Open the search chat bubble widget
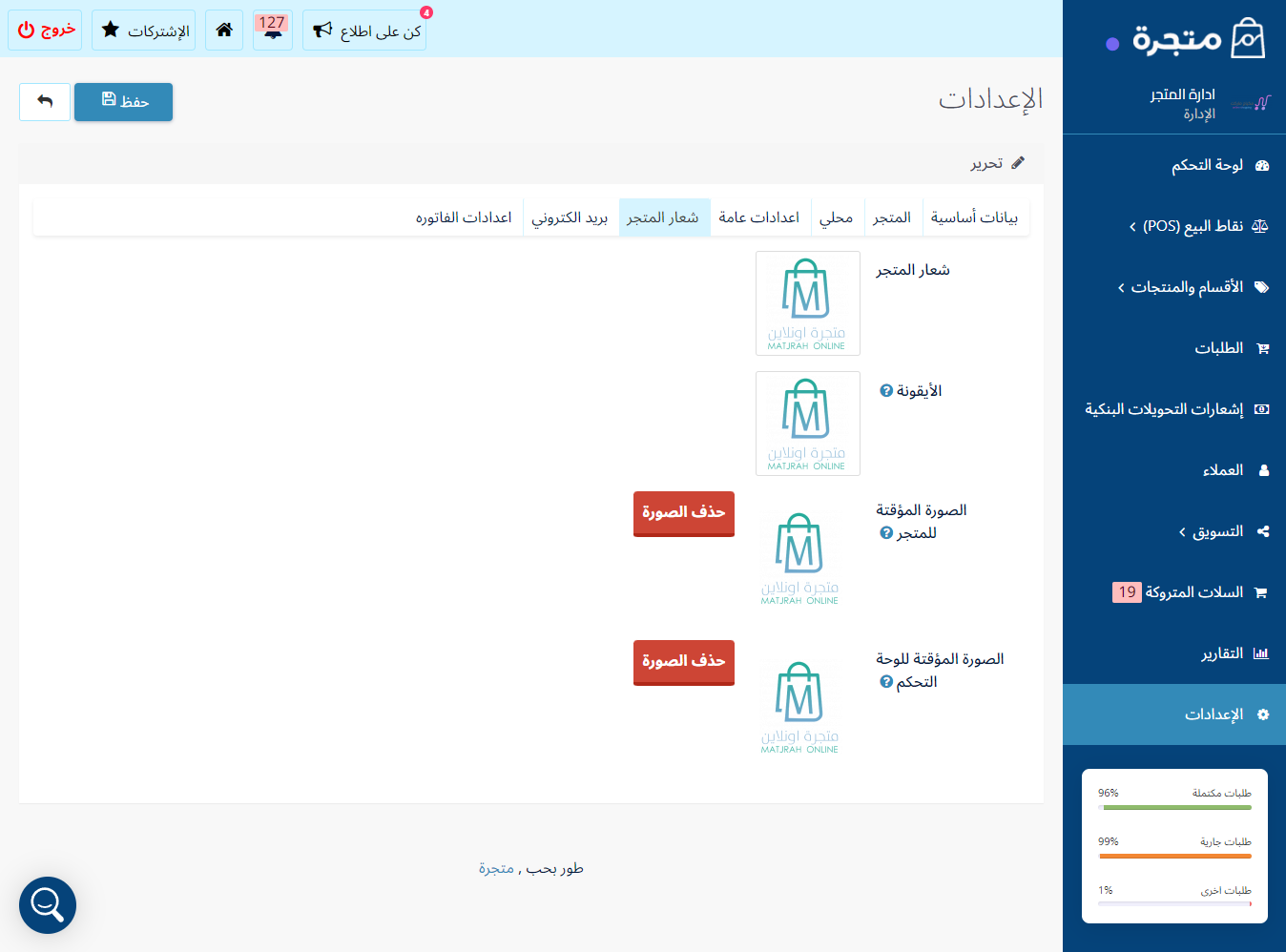Image resolution: width=1286 pixels, height=952 pixels. [x=48, y=905]
